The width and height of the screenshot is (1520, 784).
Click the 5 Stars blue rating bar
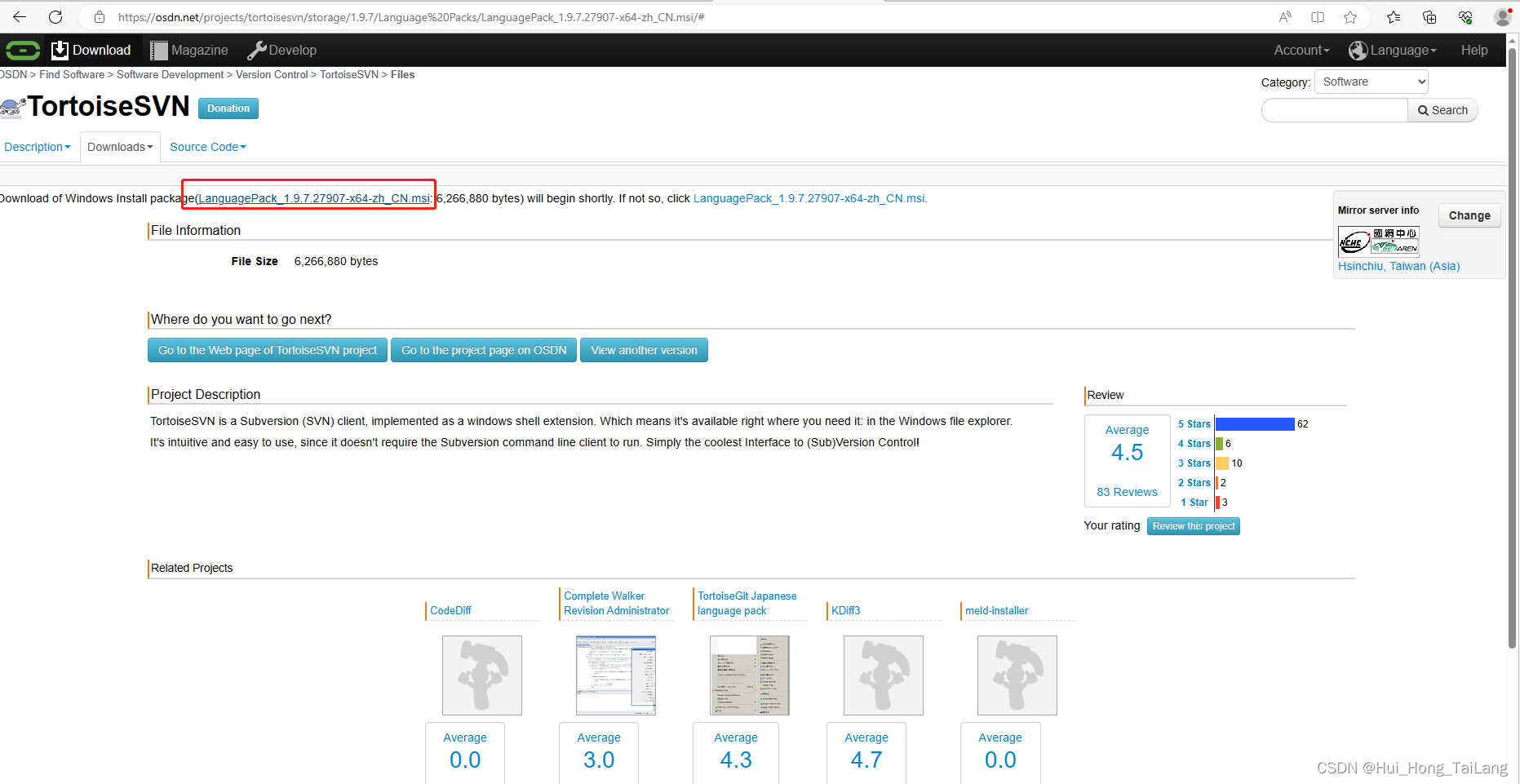tap(1255, 424)
